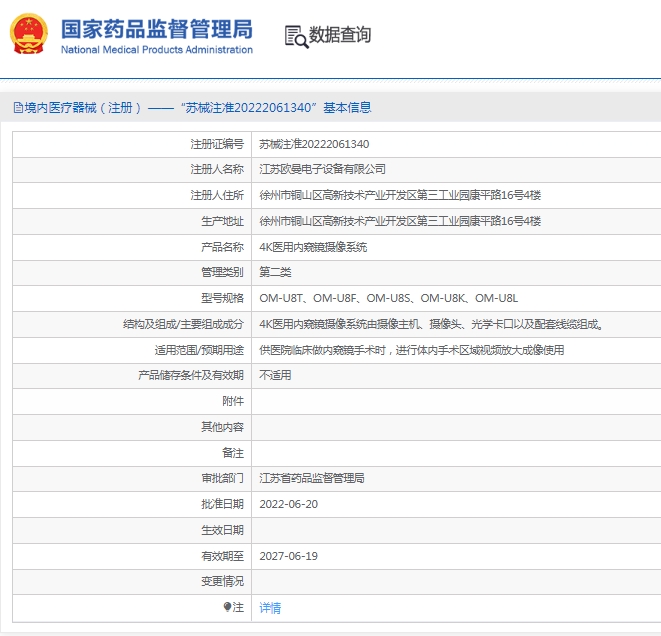Image resolution: width=661 pixels, height=636 pixels.
Task: Select the 备注 label
Action: [x=233, y=453]
